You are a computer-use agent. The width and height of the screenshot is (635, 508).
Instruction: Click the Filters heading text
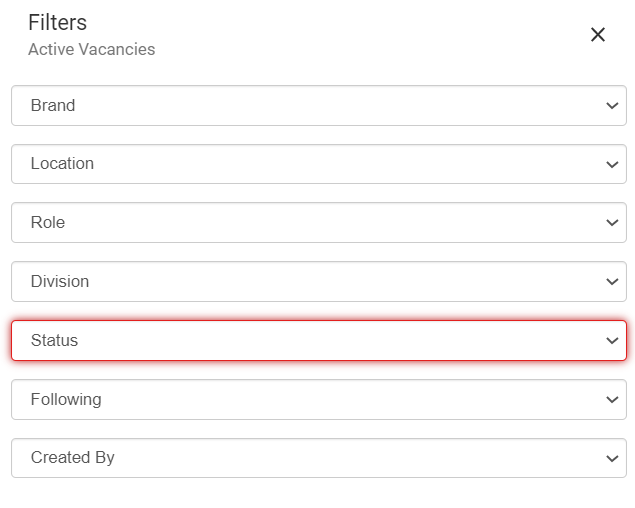(57, 22)
